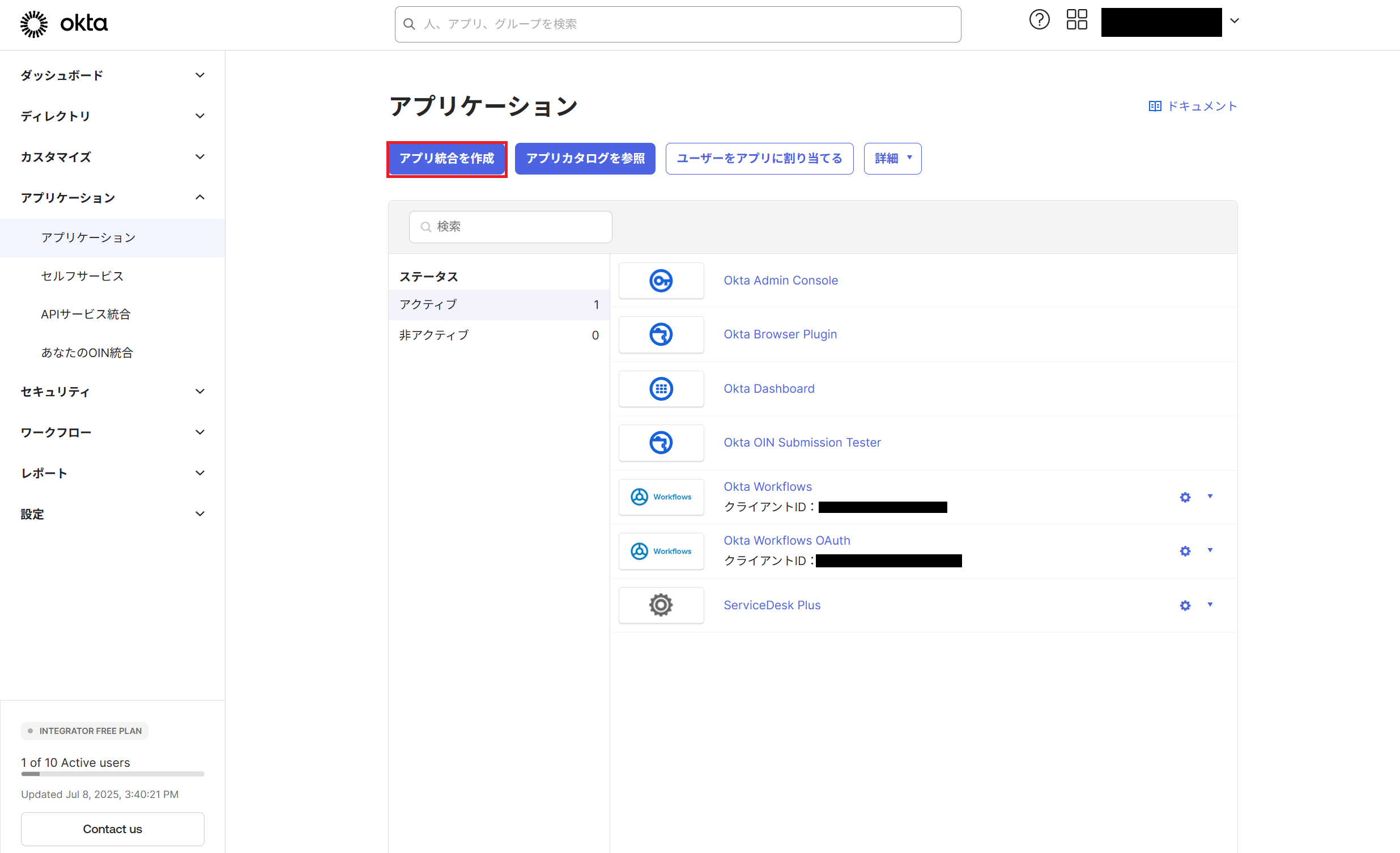Click Okta Admin Console app icon
Viewport: 1400px width, 853px height.
point(661,281)
